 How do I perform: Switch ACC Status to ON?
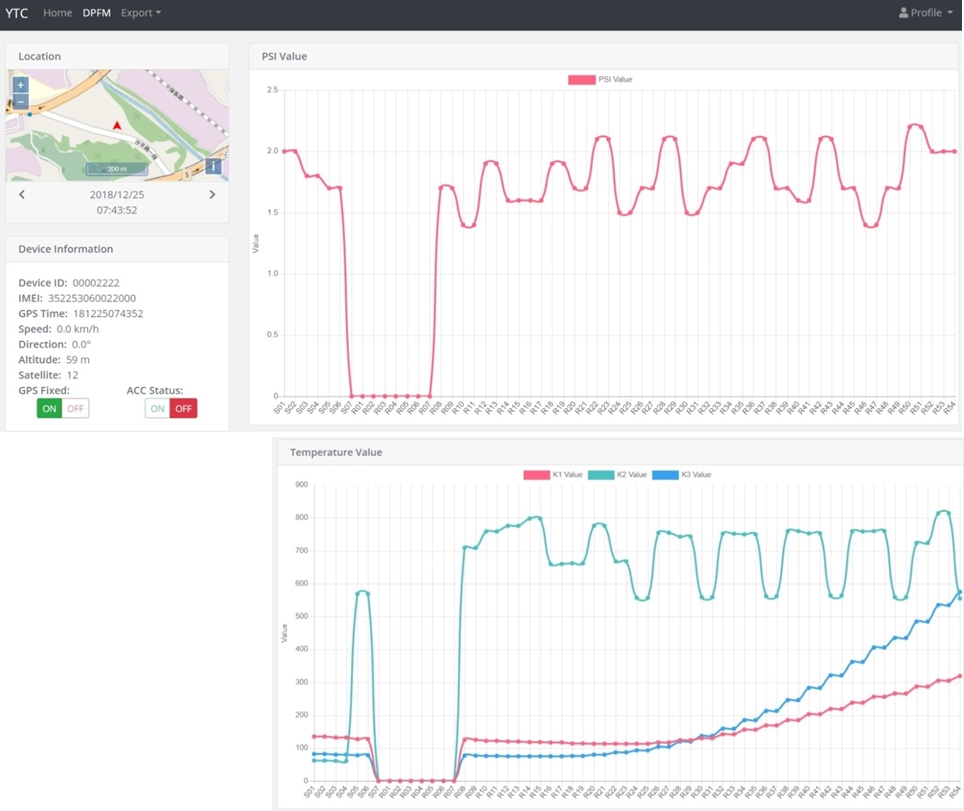point(157,408)
